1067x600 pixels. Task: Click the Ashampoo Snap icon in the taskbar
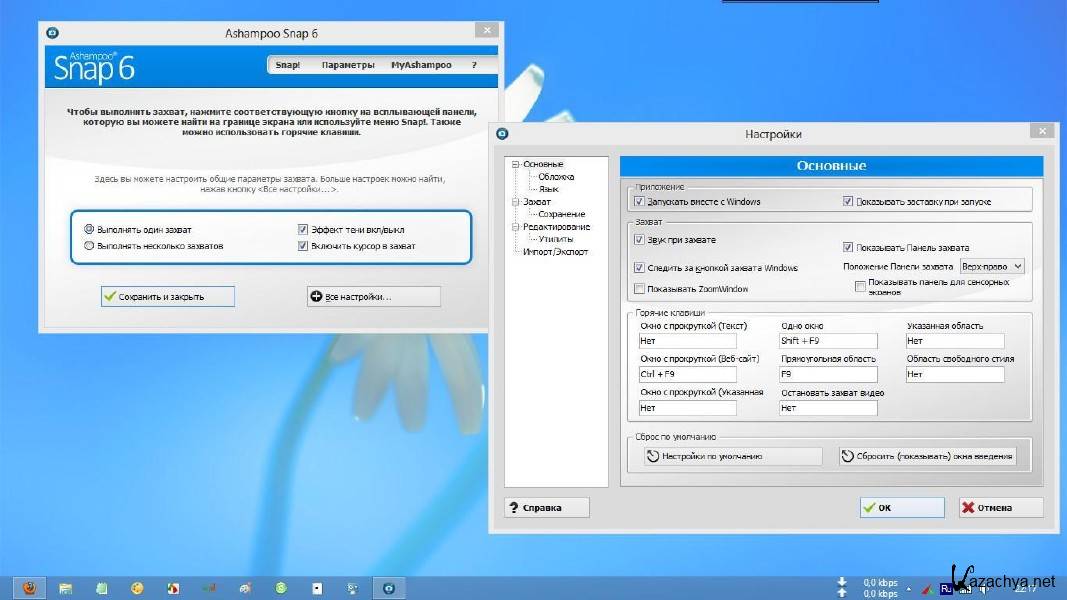(x=389, y=588)
